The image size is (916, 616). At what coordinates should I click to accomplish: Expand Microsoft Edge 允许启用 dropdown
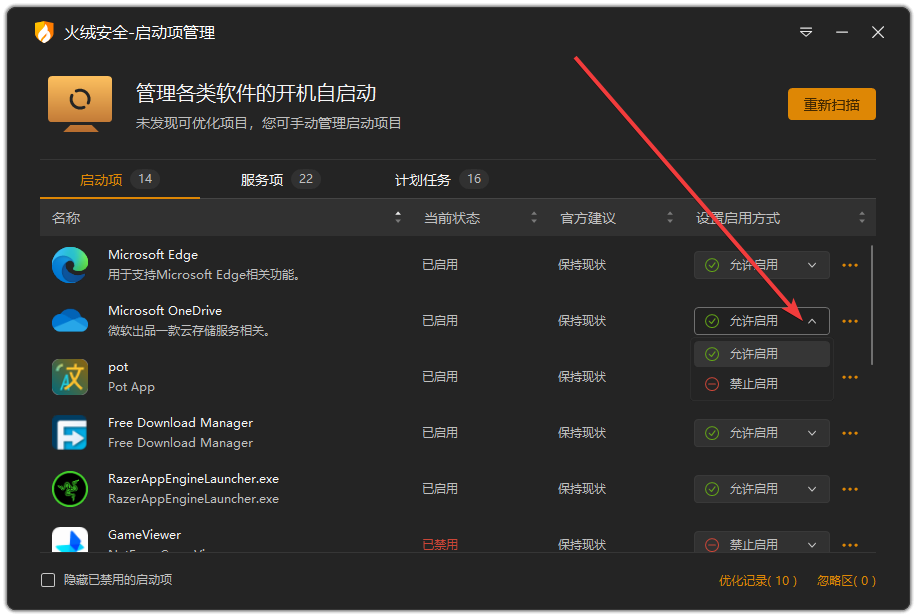(762, 265)
